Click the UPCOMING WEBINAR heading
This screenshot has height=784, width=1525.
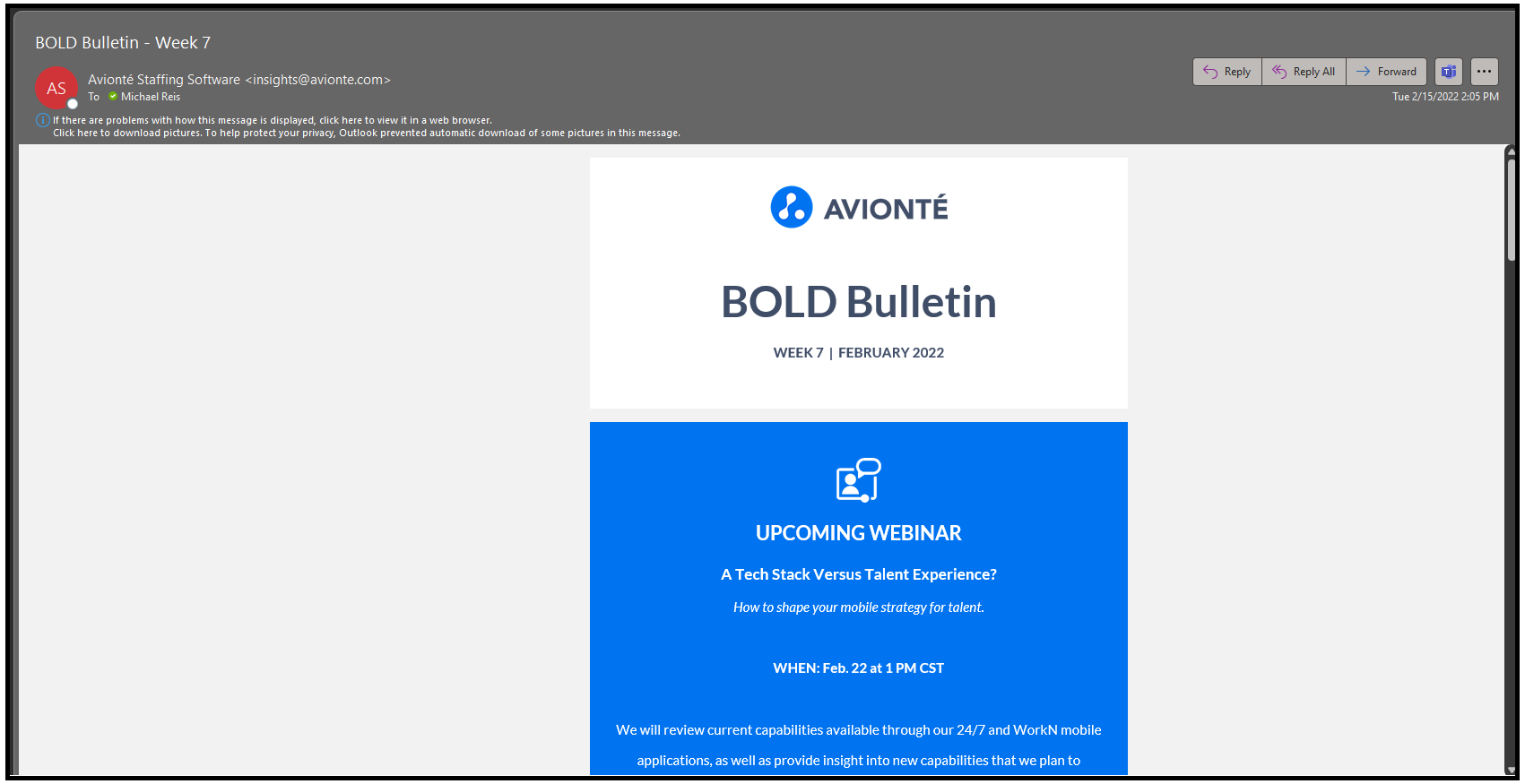coord(859,533)
